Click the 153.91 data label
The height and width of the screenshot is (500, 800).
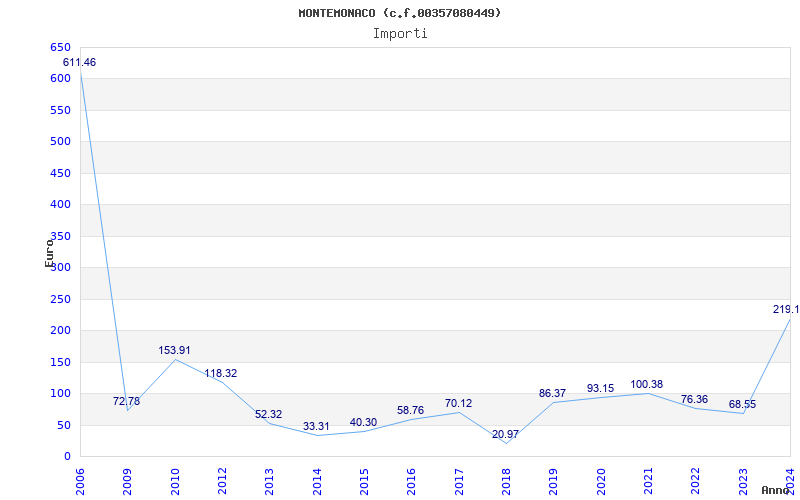[x=174, y=351]
